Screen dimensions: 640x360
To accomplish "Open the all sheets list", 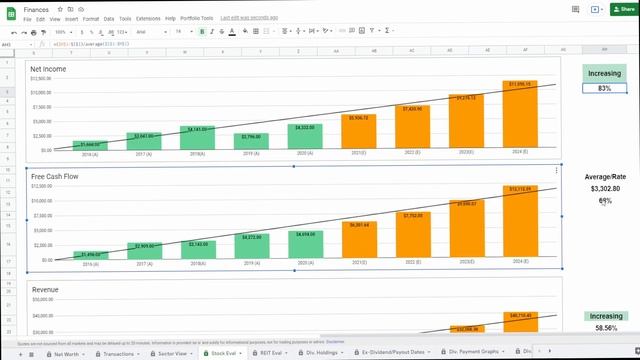I will tap(31, 354).
